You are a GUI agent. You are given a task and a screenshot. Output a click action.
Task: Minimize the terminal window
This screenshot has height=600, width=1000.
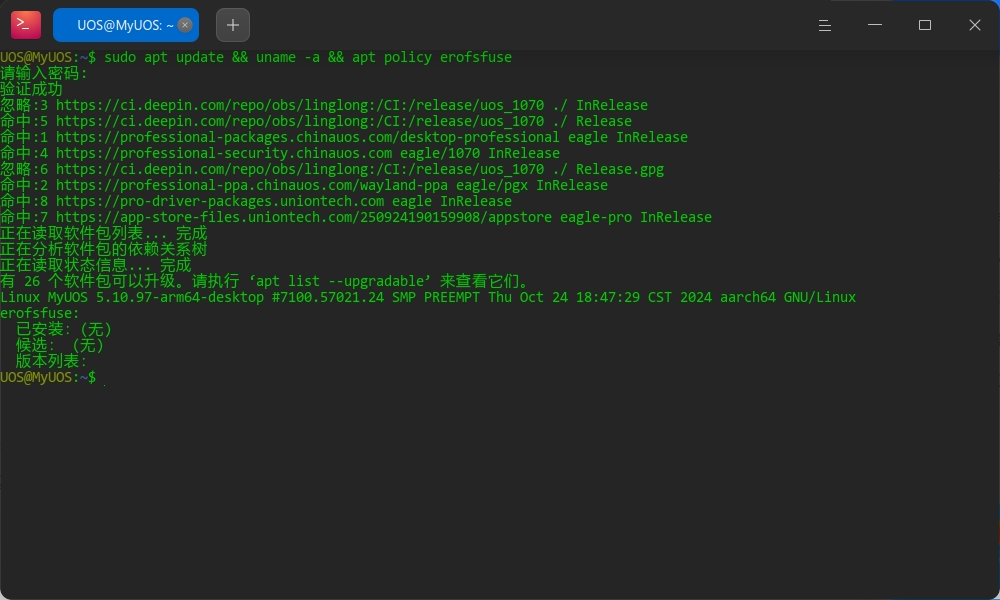point(875,25)
